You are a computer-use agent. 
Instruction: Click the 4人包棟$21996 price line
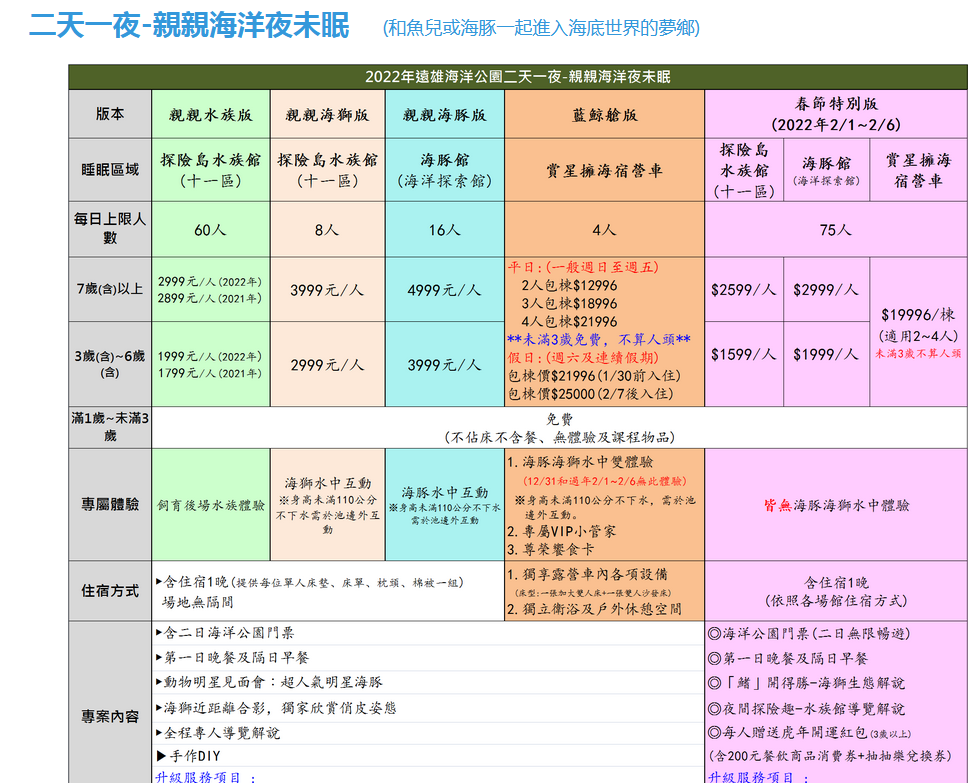point(569,321)
